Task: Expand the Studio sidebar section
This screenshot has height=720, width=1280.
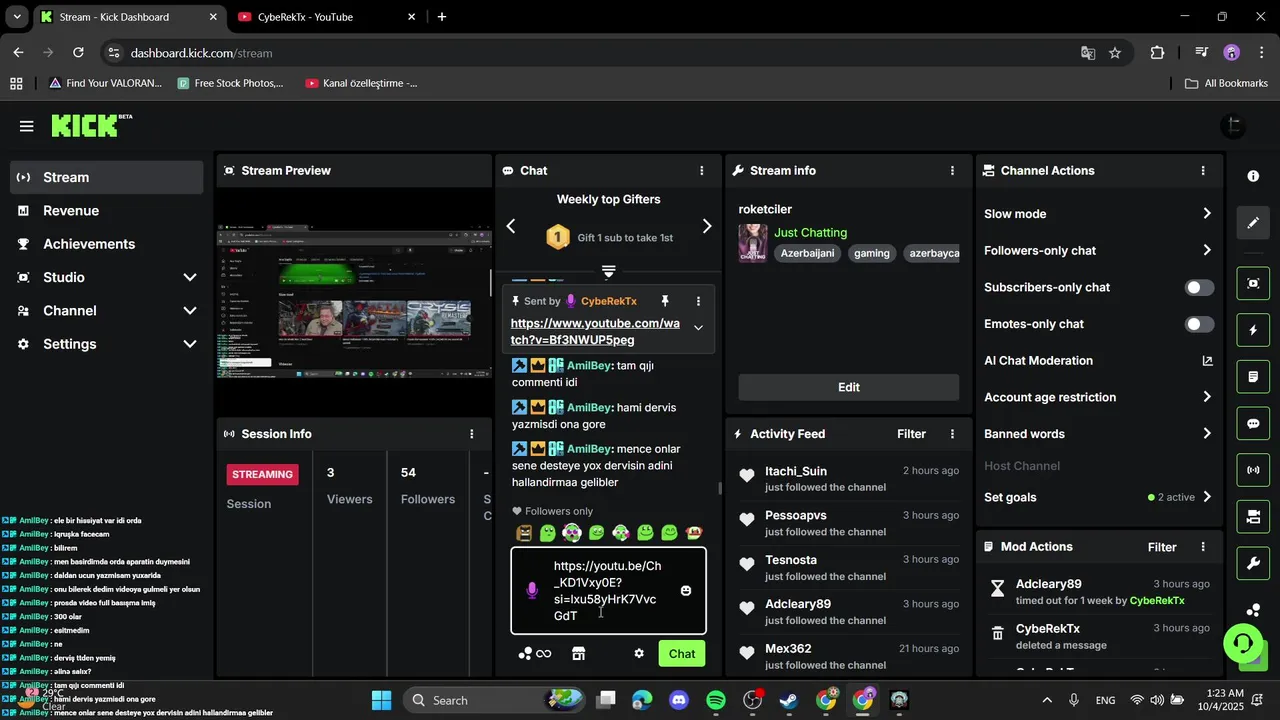Action: click(190, 277)
